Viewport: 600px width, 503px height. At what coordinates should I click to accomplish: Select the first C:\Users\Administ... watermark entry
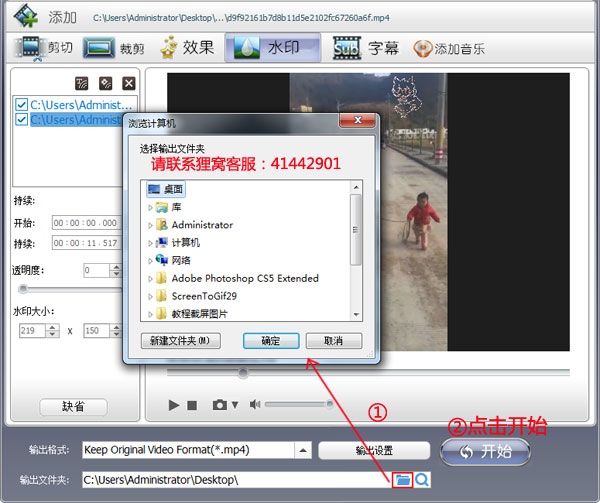point(81,104)
